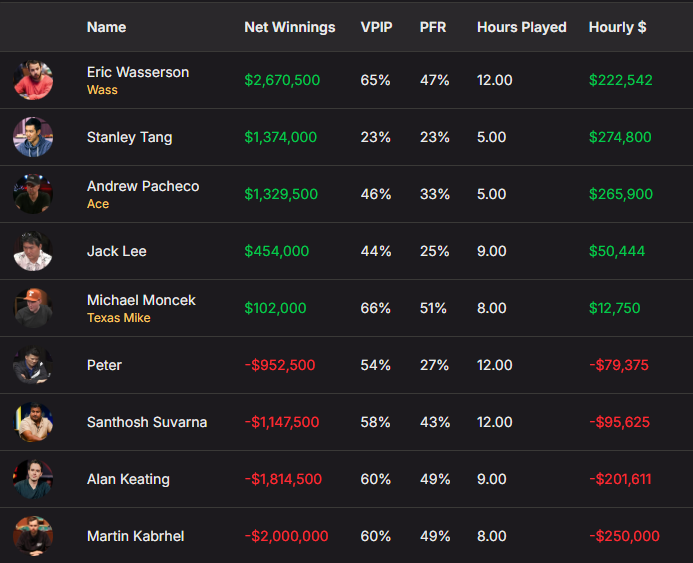Image resolution: width=693 pixels, height=563 pixels.
Task: Sort by the Name column header
Action: point(107,27)
